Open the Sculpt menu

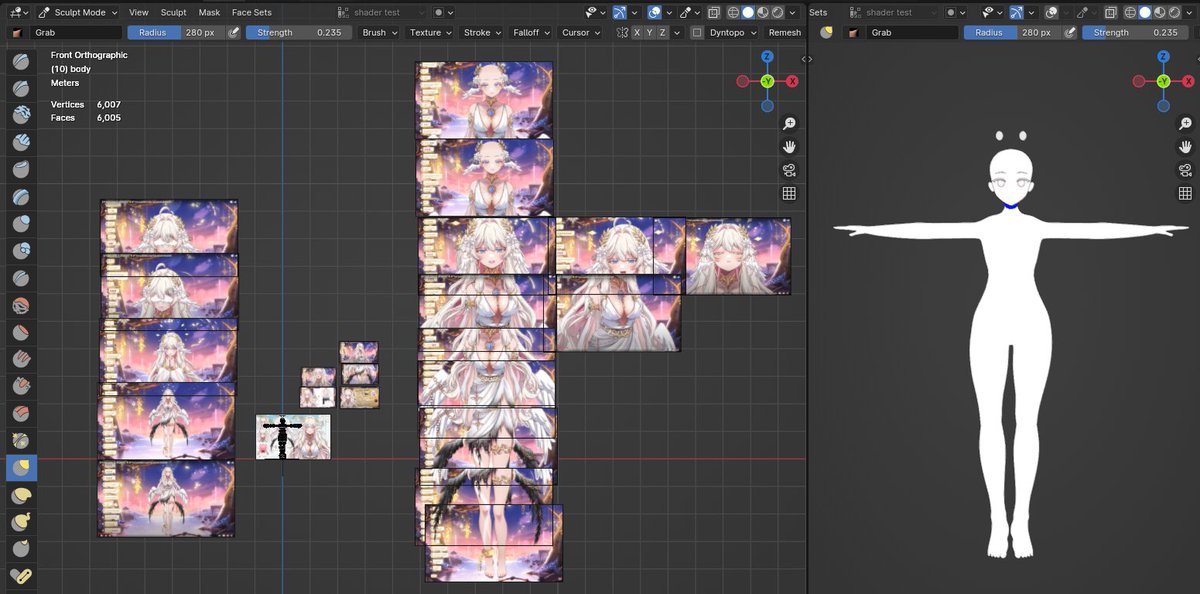[x=173, y=12]
